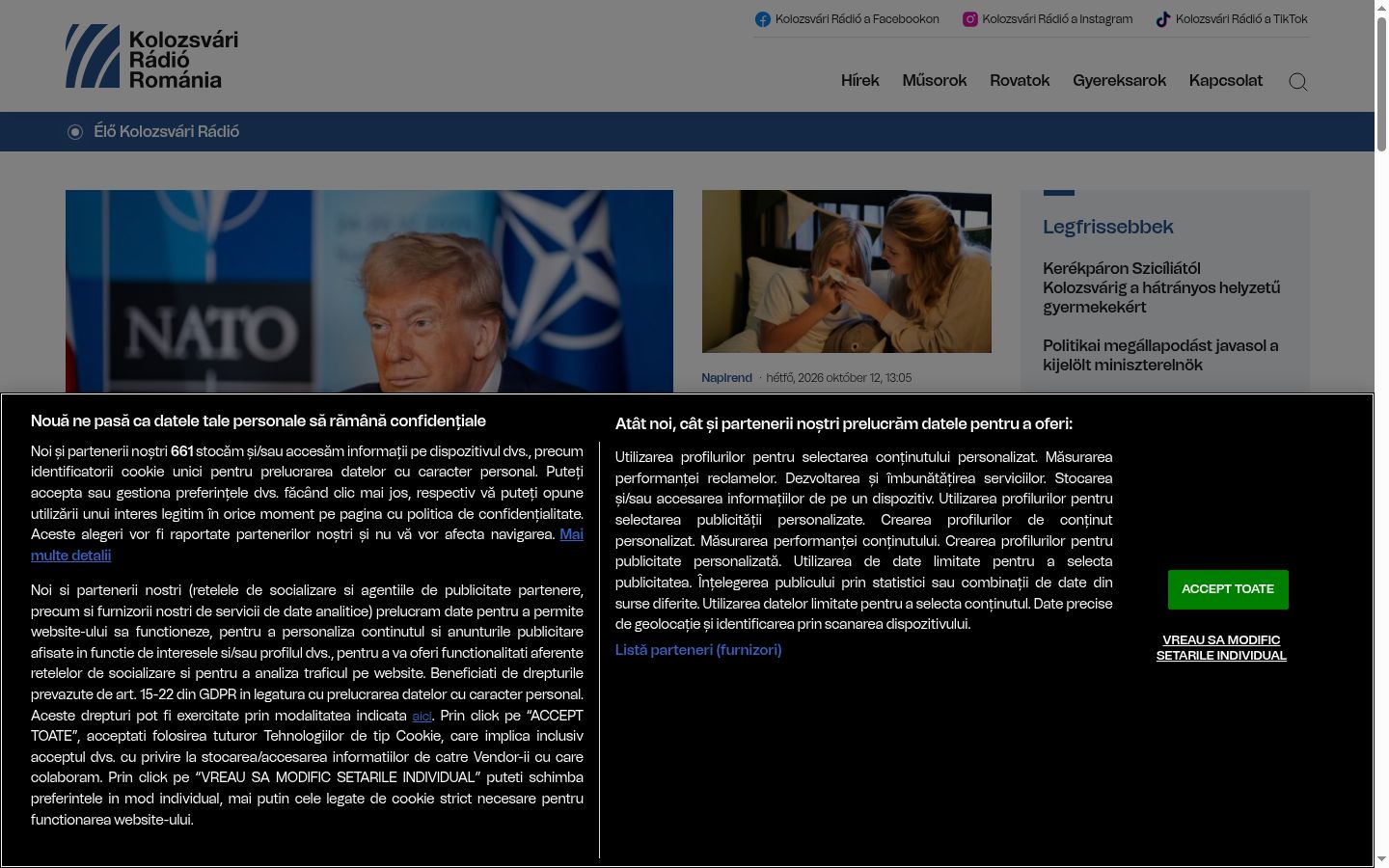This screenshot has height=868, width=1389.
Task: Open the Instagram icon in the top bar
Action: pyautogui.click(x=970, y=19)
